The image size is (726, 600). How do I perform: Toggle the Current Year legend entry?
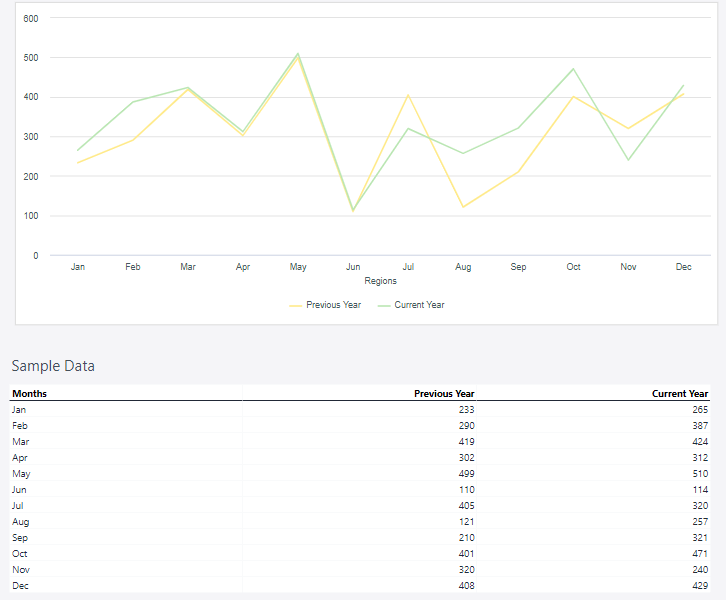coord(419,305)
